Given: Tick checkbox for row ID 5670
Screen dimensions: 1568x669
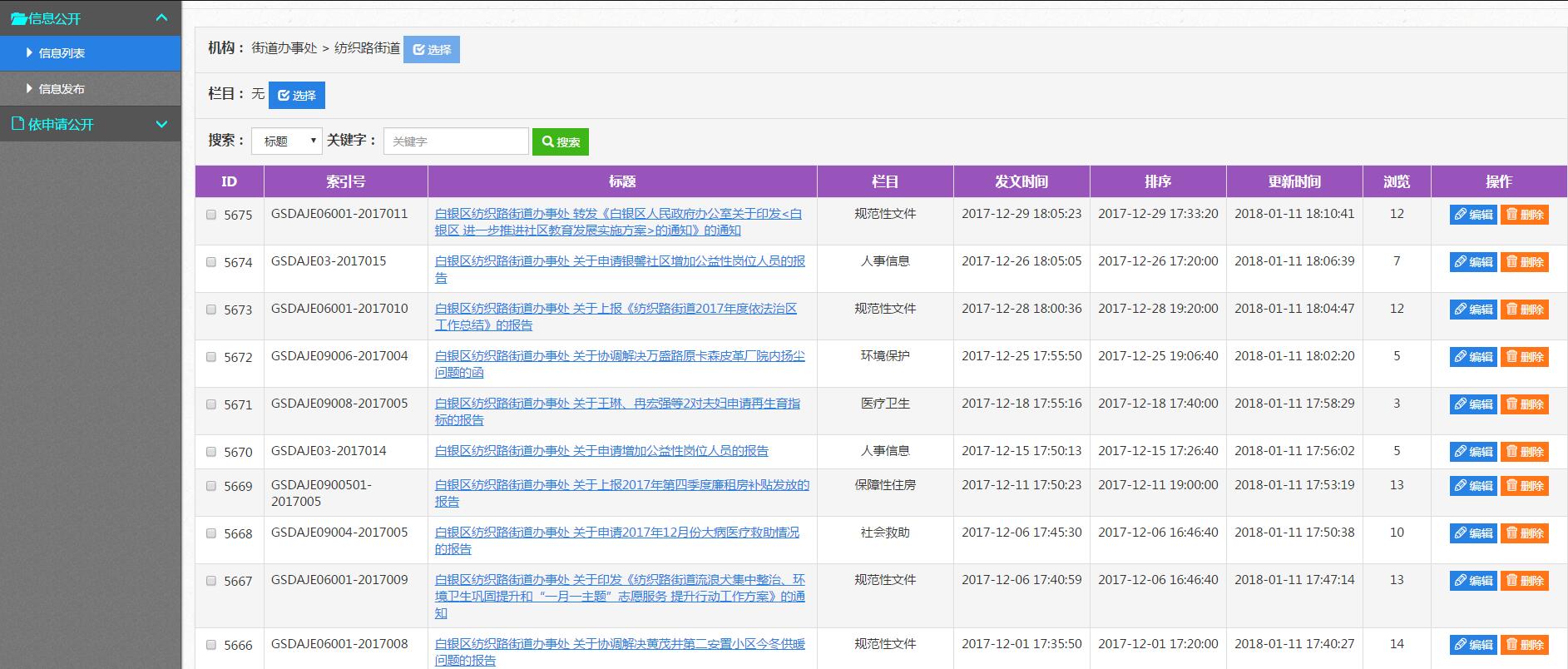Looking at the screenshot, I should 211,452.
